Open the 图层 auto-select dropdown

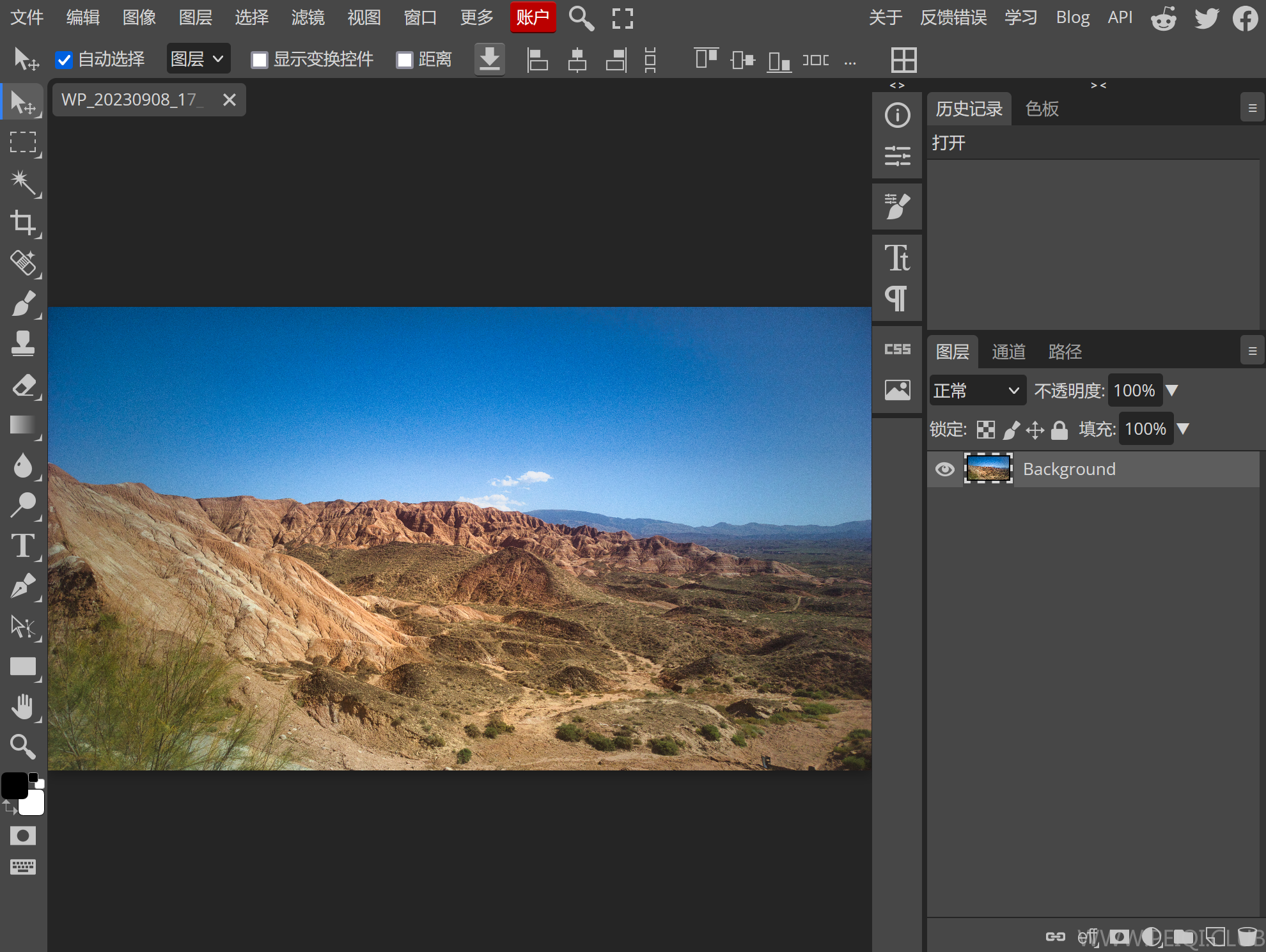click(198, 59)
